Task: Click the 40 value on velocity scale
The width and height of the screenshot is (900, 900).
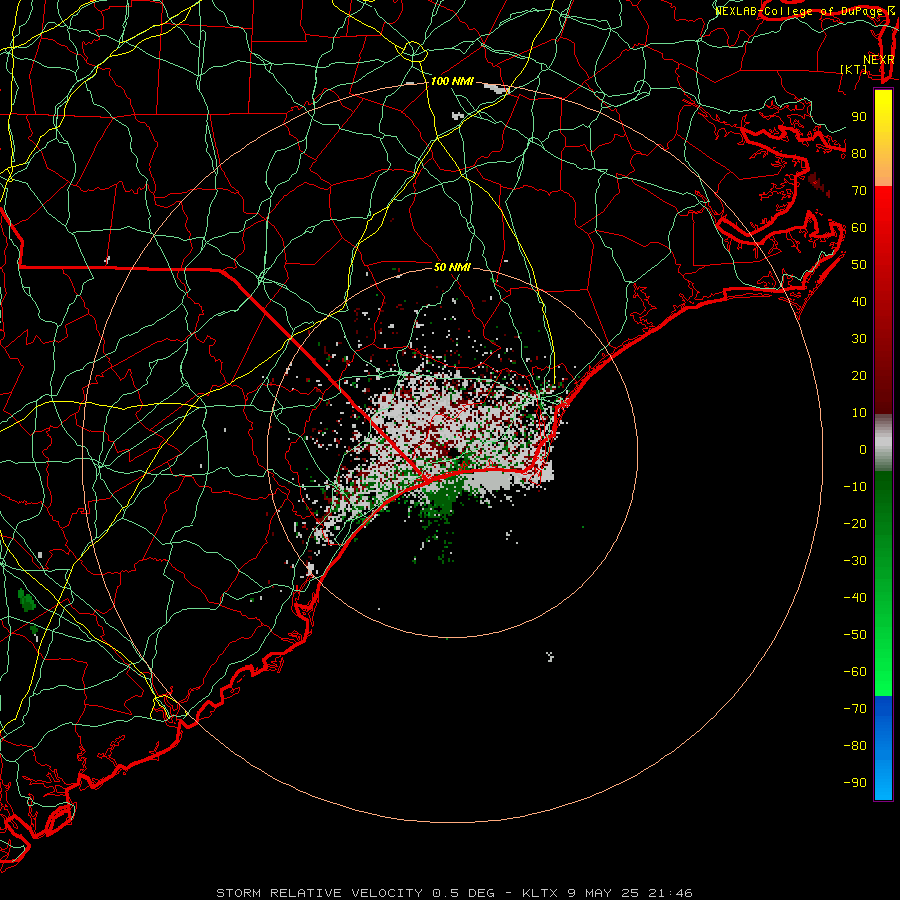Action: click(859, 302)
